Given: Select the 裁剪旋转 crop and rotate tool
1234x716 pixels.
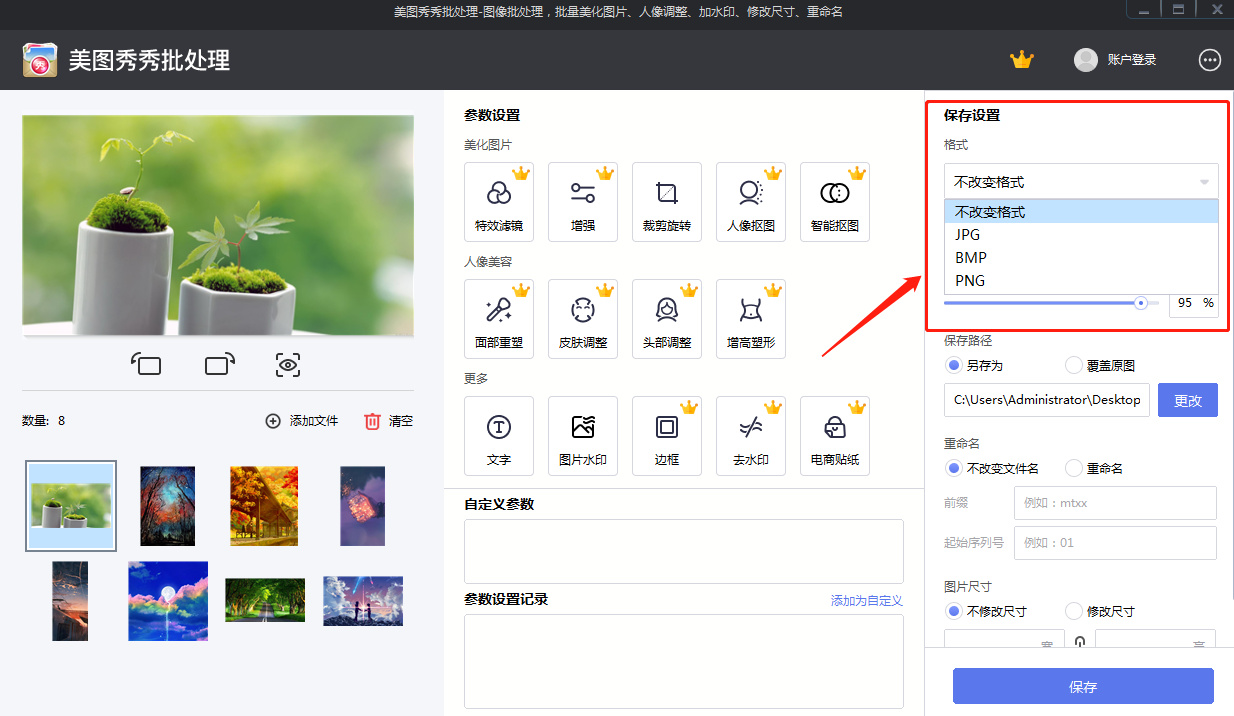Looking at the screenshot, I should click(x=667, y=202).
